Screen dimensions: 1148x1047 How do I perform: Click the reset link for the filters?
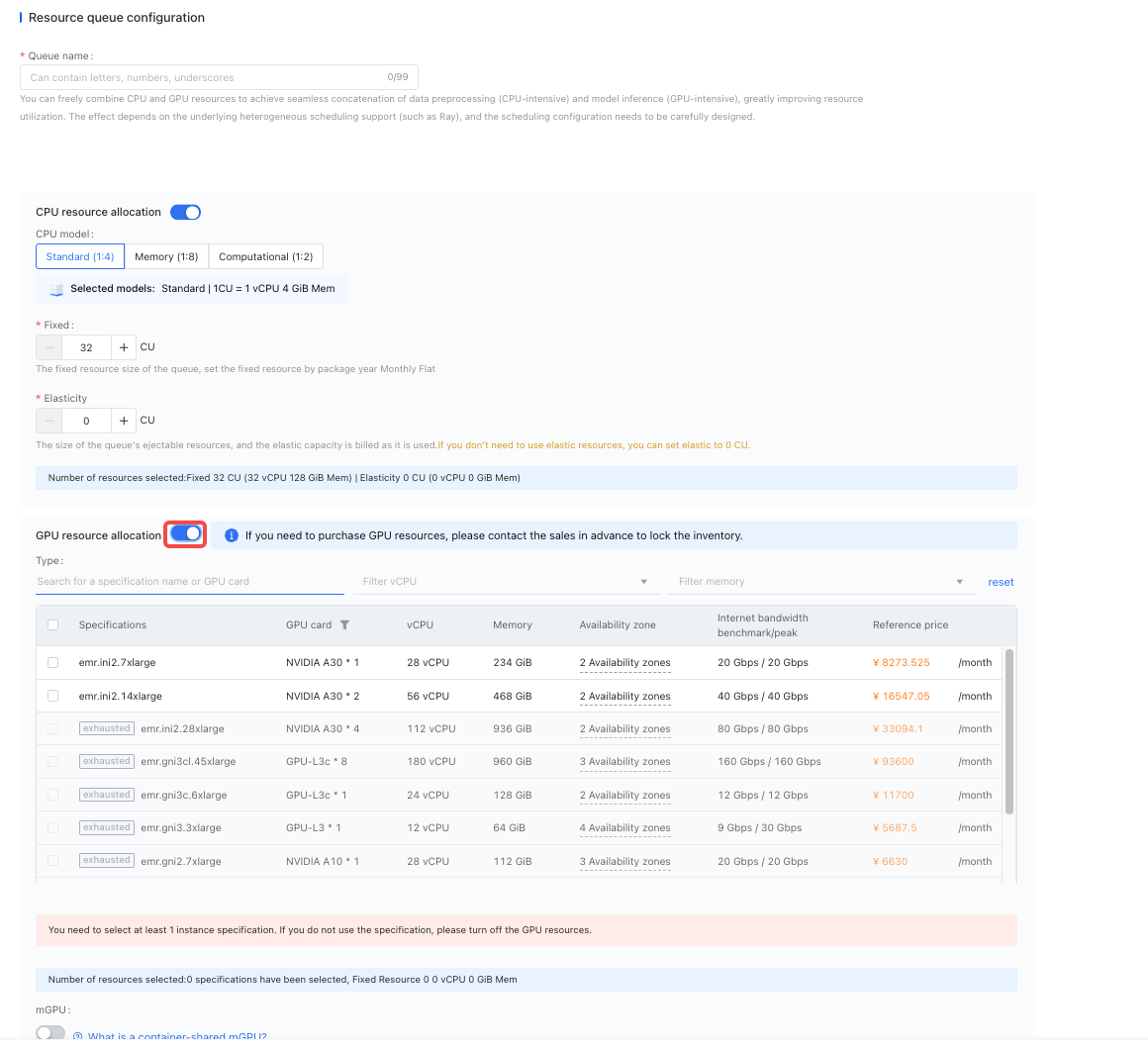[1001, 582]
